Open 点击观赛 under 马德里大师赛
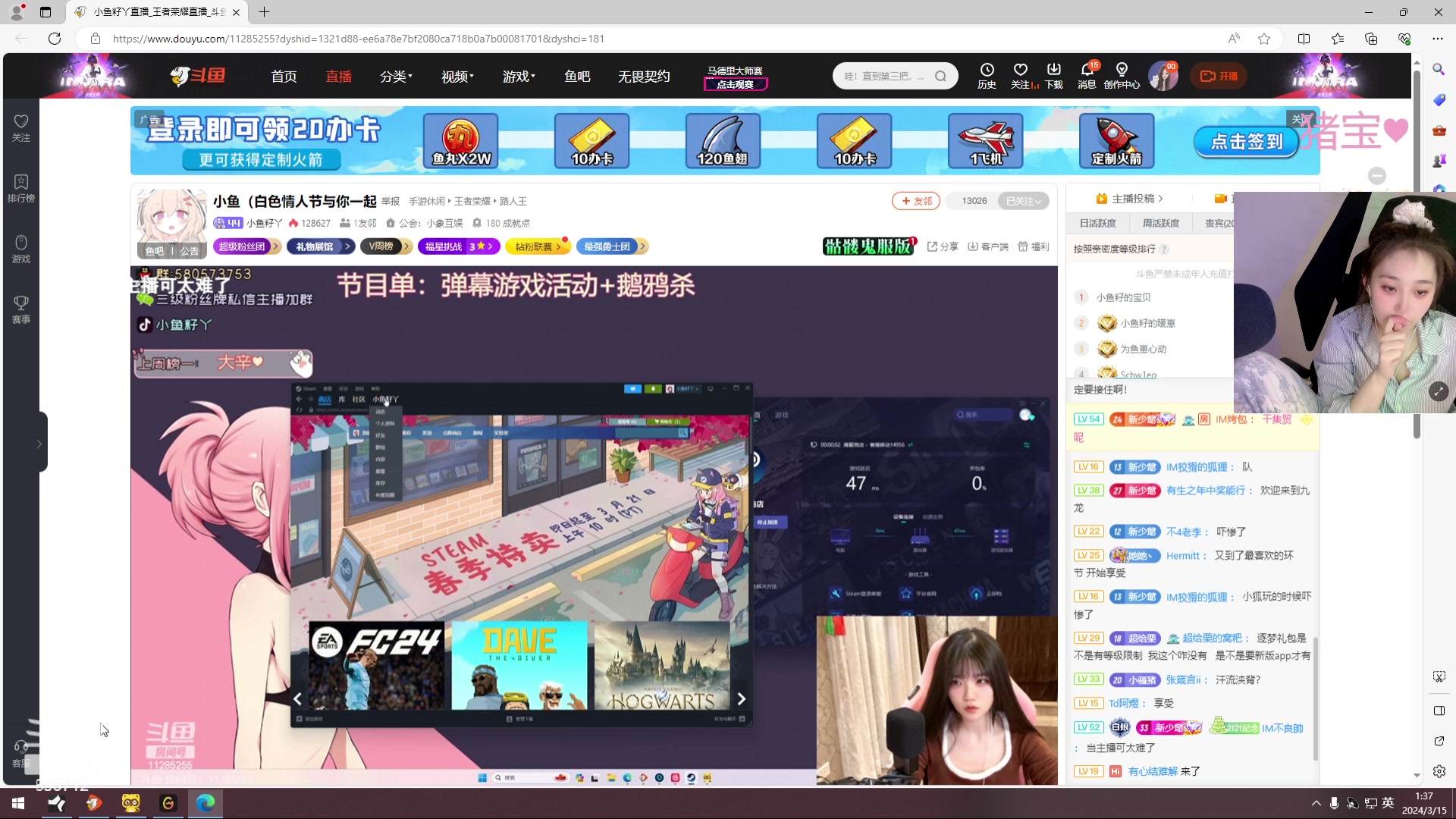The height and width of the screenshot is (819, 1456). pos(735,86)
